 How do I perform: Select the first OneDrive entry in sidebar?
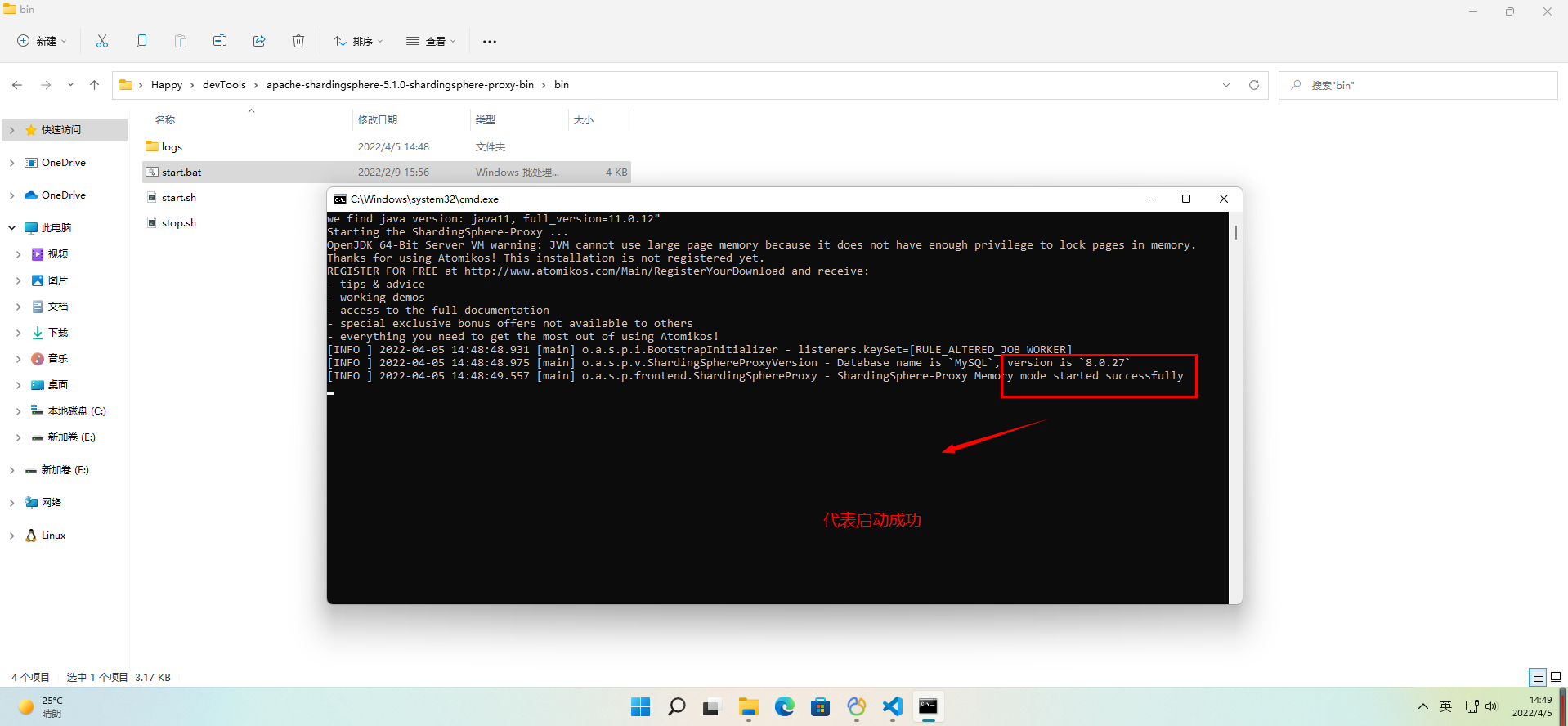[x=64, y=163]
